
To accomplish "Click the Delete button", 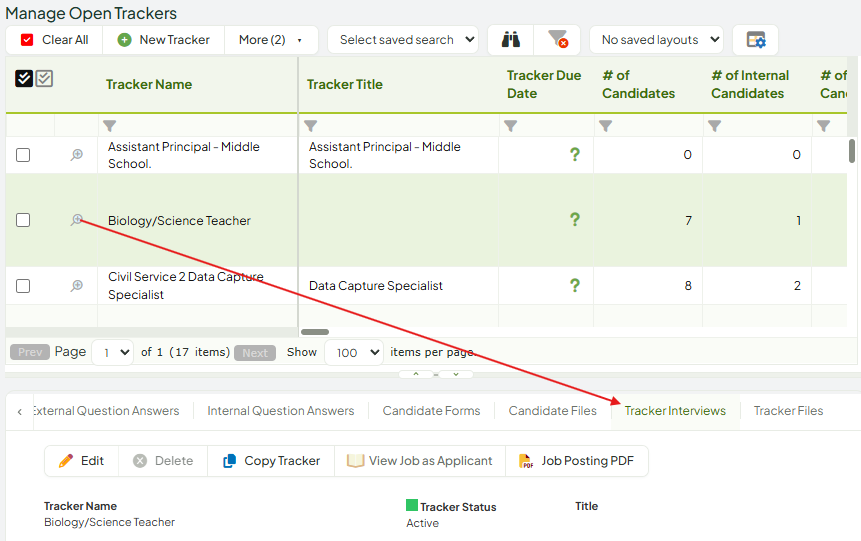I will [x=163, y=461].
